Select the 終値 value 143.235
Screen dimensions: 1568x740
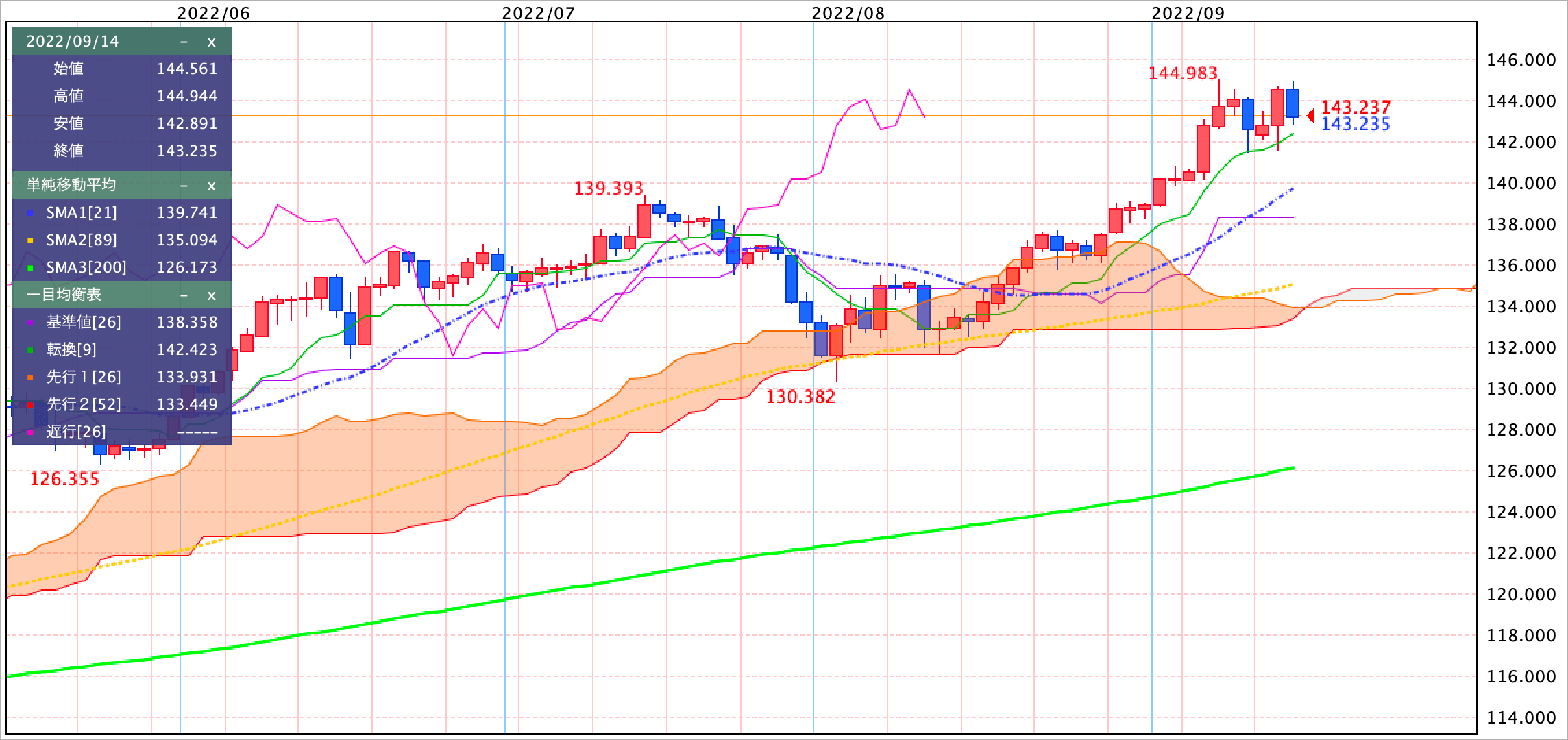click(x=187, y=151)
